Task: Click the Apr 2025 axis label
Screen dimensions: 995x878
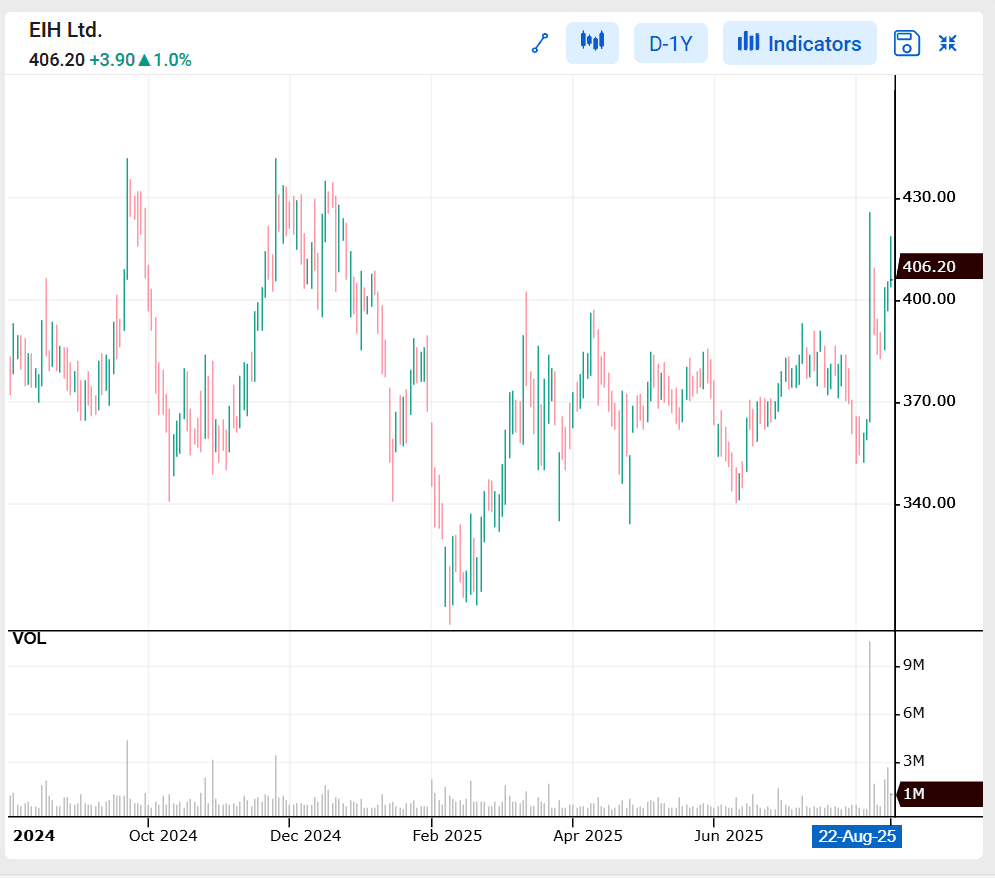Action: click(588, 835)
